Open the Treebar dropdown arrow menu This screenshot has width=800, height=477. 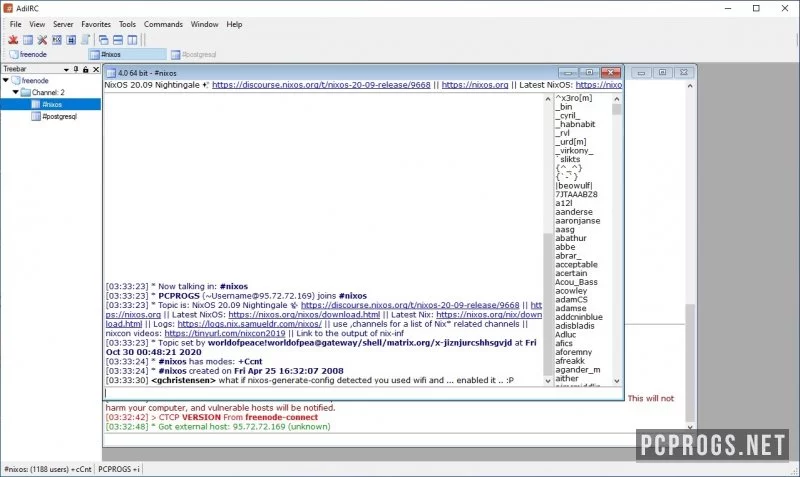pyautogui.click(x=66, y=69)
